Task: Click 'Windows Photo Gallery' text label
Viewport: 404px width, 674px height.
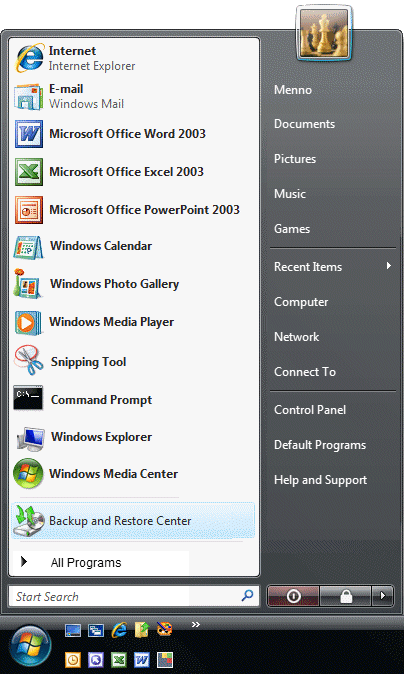Action: (x=114, y=284)
